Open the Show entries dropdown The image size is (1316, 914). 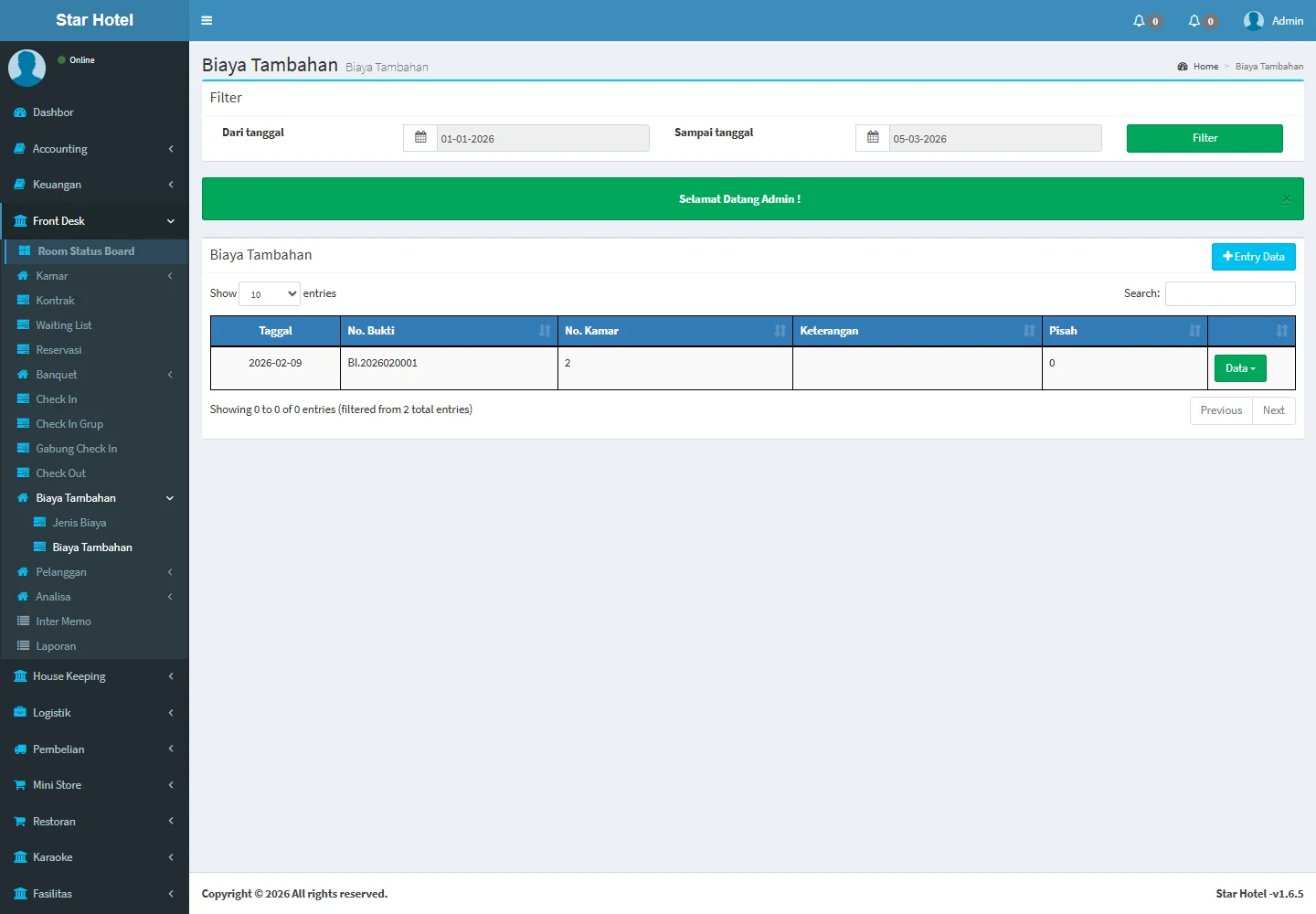pyautogui.click(x=270, y=294)
